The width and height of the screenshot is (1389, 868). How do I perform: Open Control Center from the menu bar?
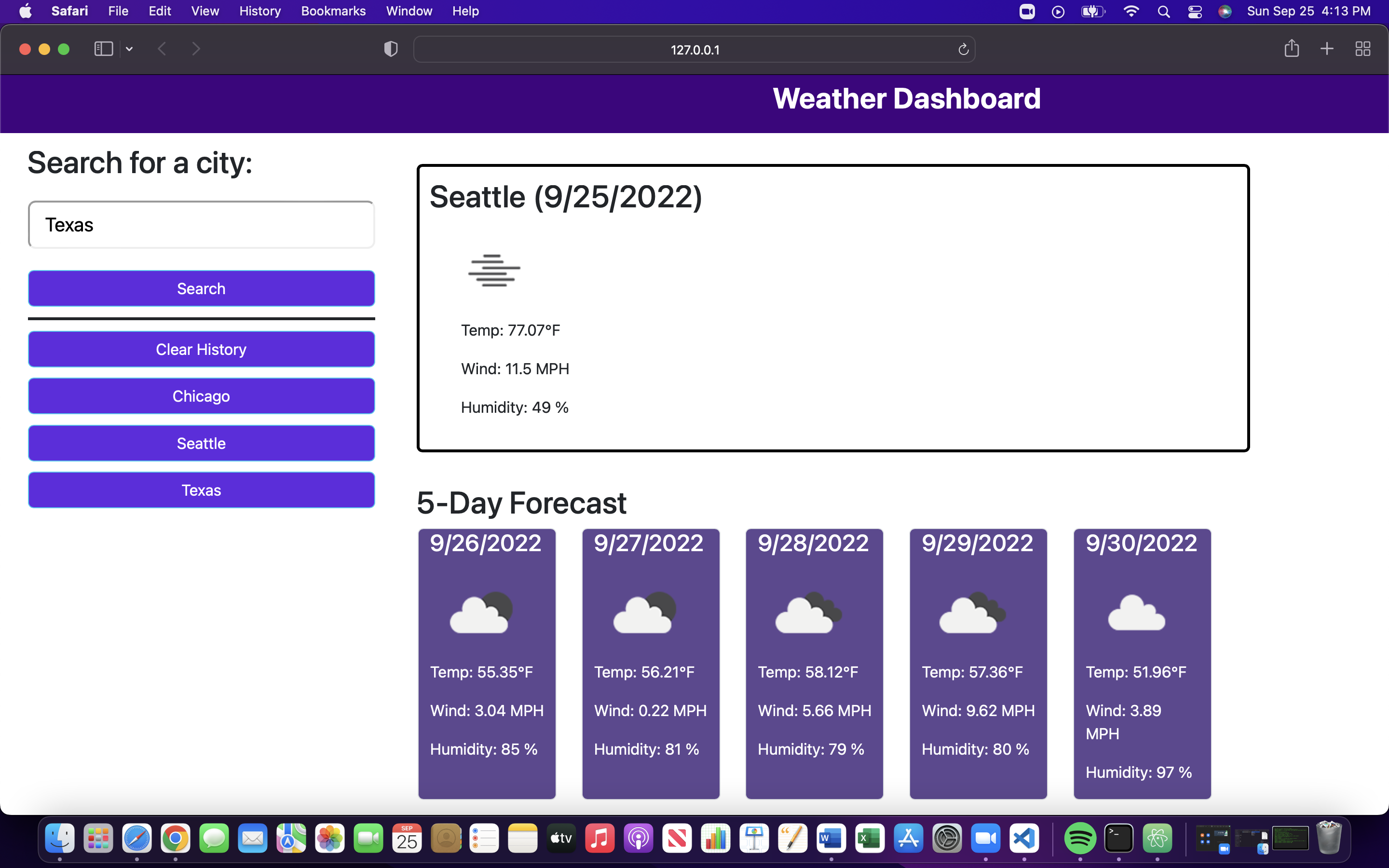[1195, 11]
